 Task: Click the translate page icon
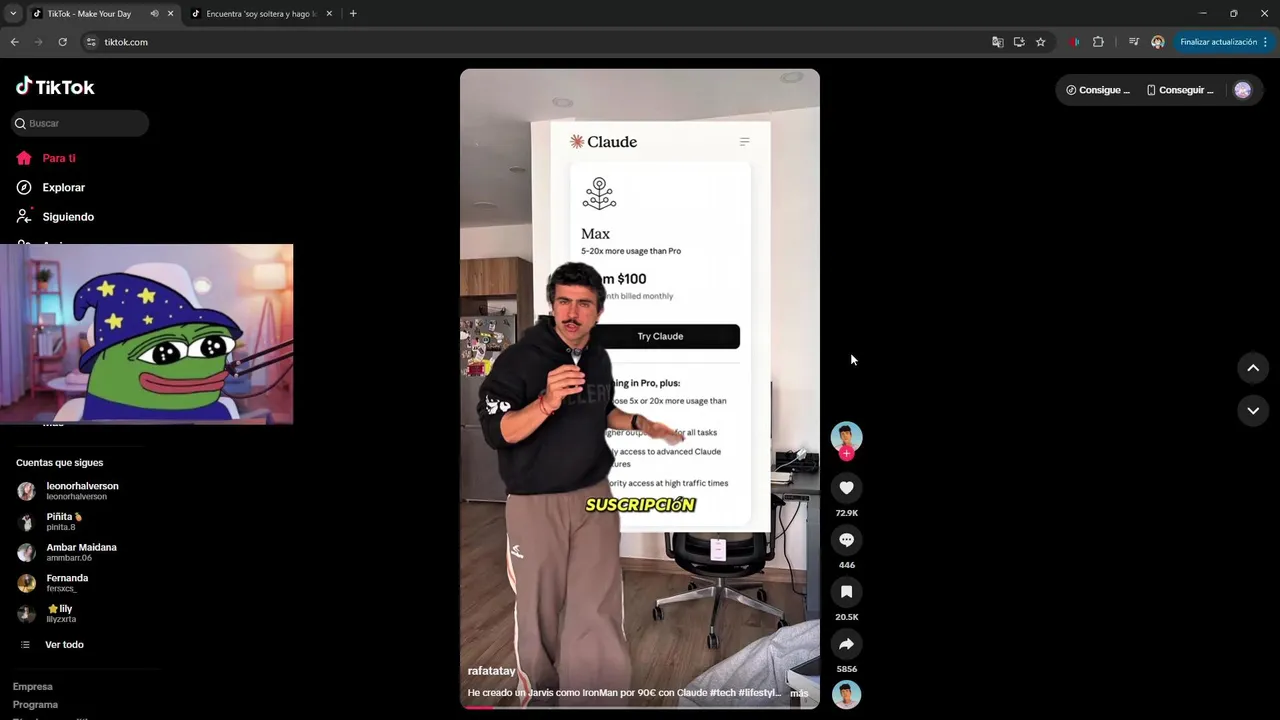[997, 42]
